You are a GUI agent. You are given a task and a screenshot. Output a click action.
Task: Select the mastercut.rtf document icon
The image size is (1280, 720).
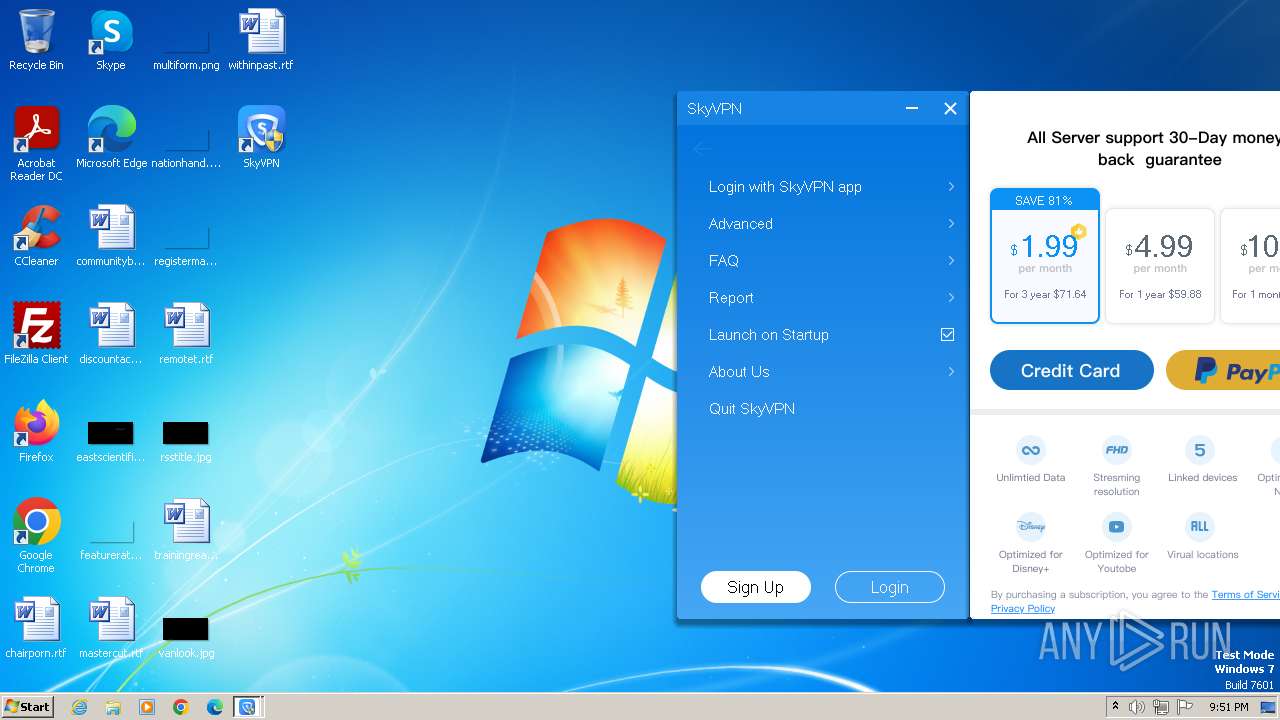pyautogui.click(x=111, y=628)
